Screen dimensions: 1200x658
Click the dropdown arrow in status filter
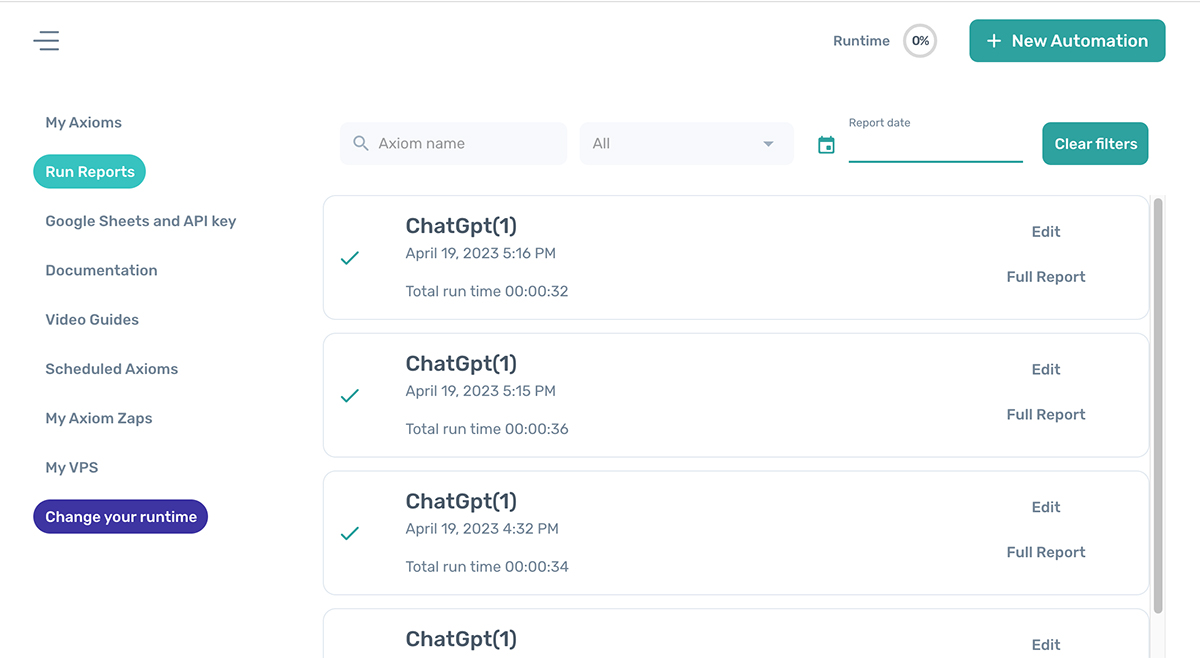768,144
